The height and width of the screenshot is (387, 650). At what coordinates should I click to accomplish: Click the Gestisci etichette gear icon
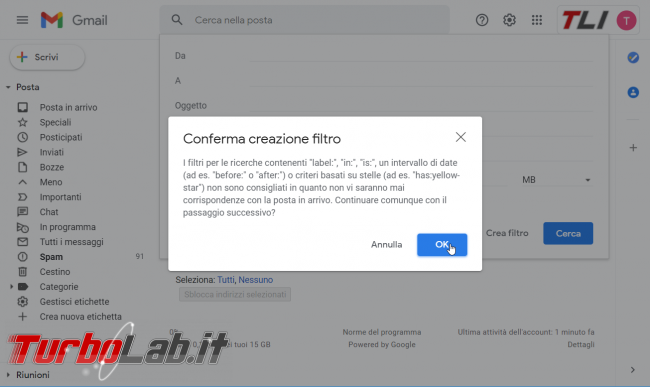tap(22, 302)
